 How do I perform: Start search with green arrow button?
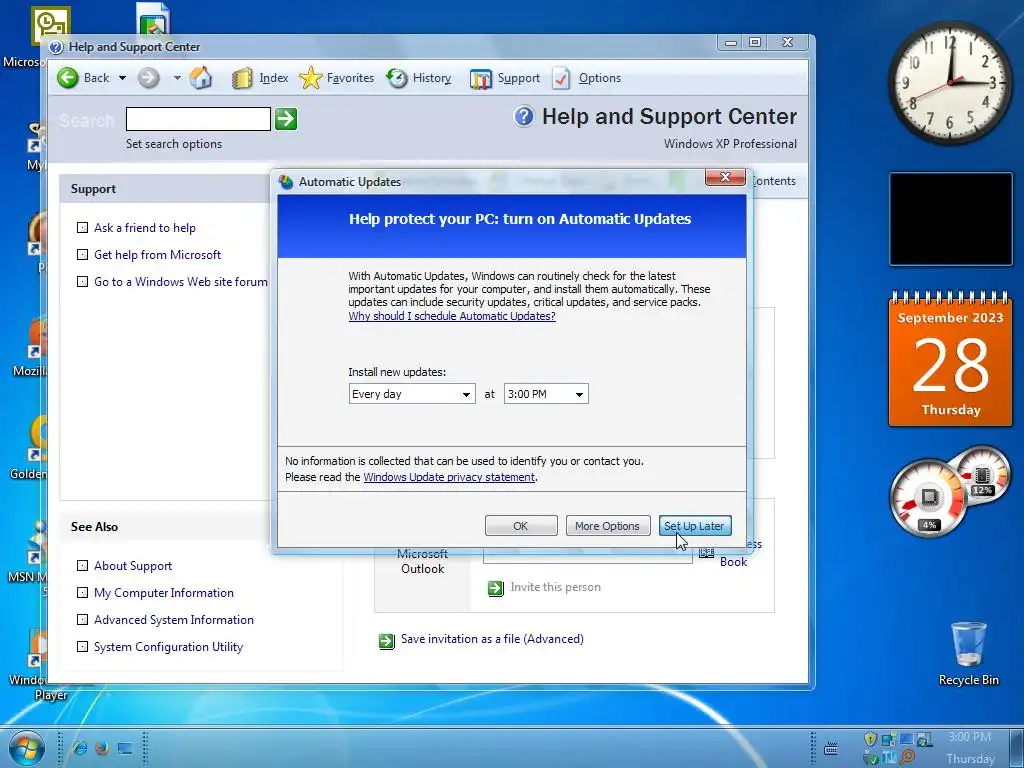tap(286, 119)
